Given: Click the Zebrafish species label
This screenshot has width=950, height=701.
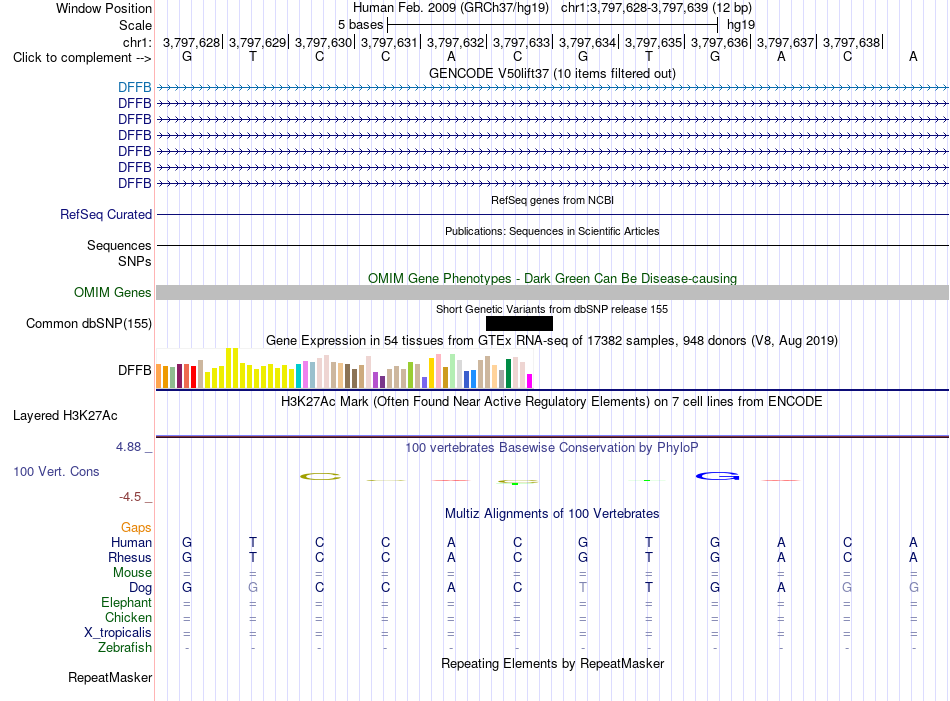Looking at the screenshot, I should (x=125, y=648).
